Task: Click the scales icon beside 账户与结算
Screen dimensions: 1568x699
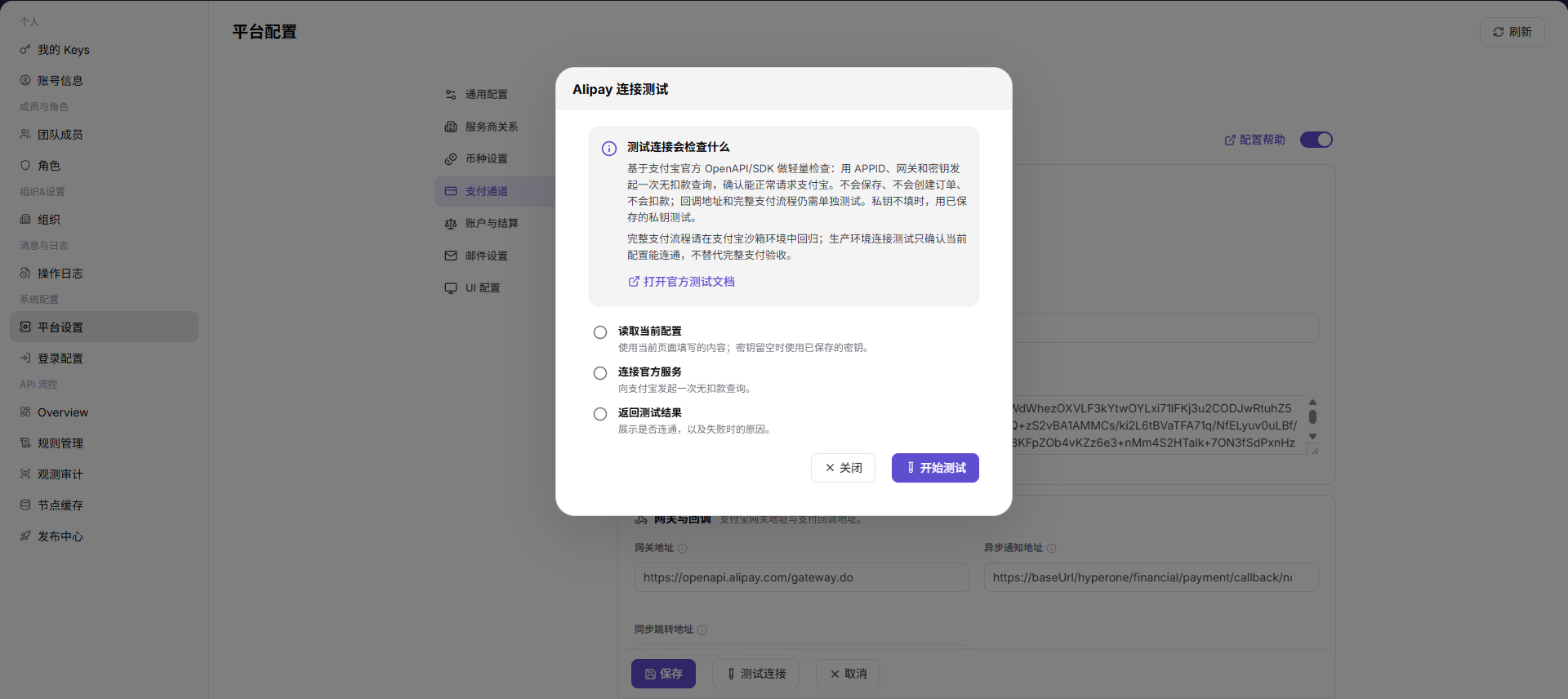Action: coord(451,223)
